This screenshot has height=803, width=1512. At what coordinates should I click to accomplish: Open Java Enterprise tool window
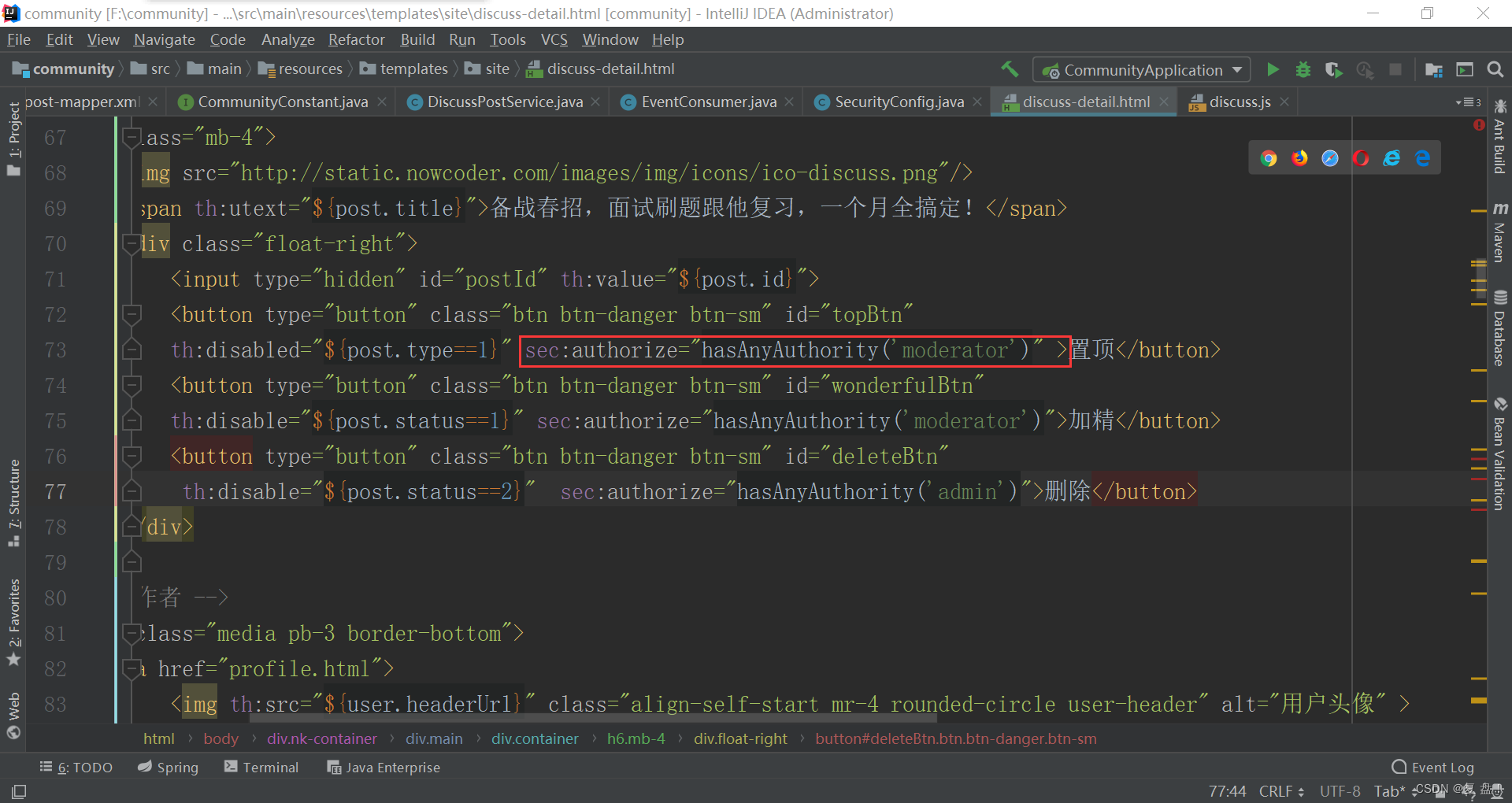click(384, 767)
